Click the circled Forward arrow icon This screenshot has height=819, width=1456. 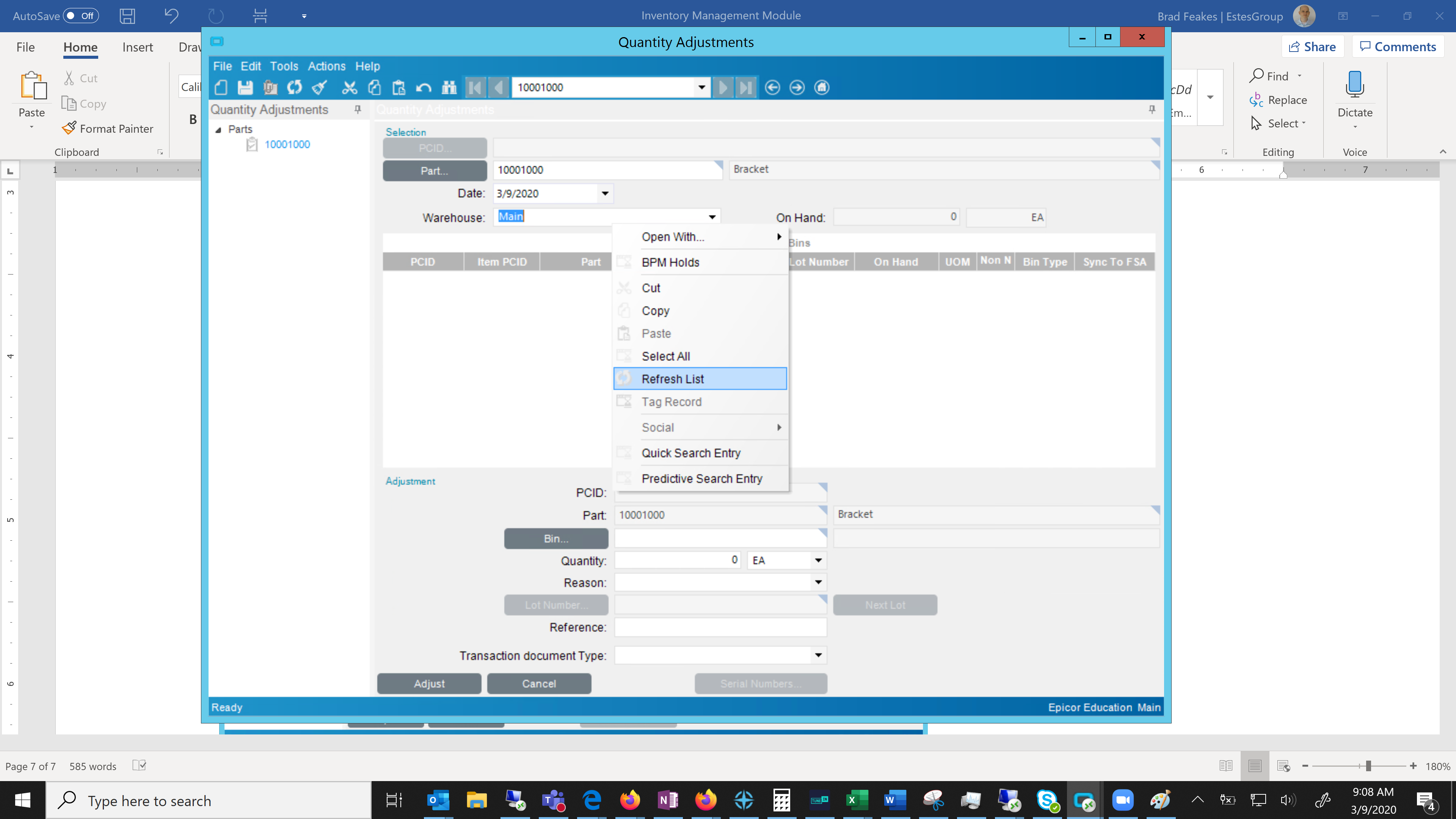(797, 87)
